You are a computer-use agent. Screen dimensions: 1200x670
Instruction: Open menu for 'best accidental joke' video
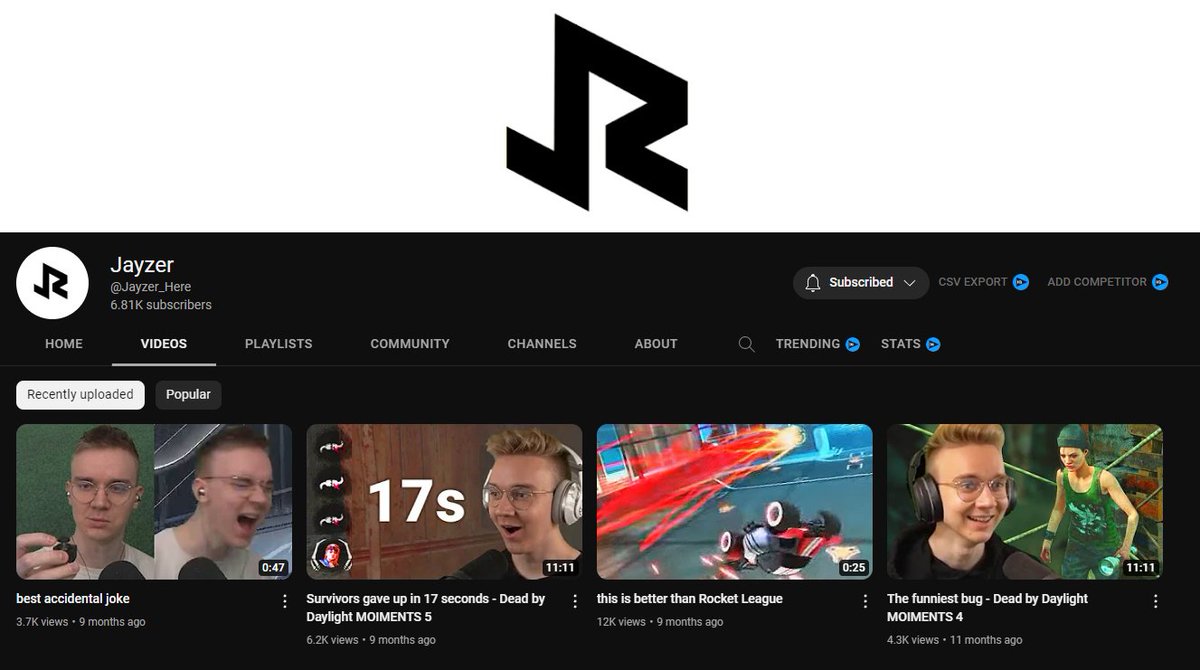(284, 601)
